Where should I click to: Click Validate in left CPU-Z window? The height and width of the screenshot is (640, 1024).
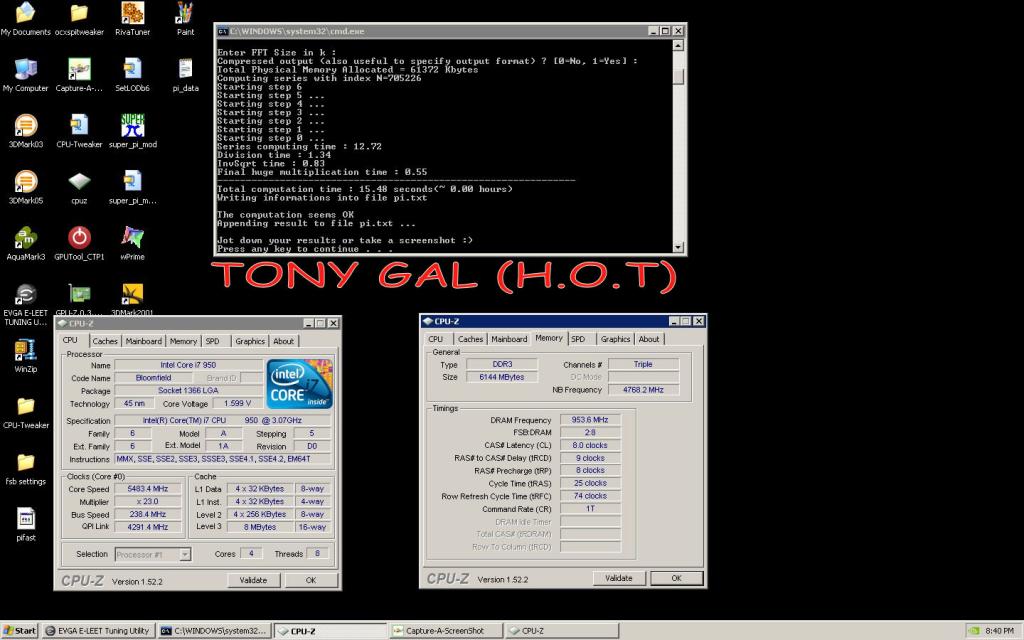click(253, 580)
